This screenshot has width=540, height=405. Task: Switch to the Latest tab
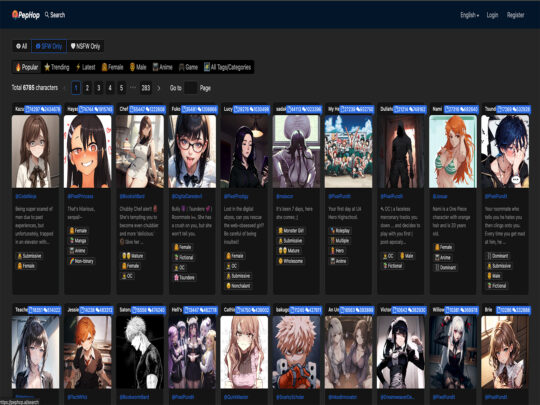pyautogui.click(x=85, y=67)
